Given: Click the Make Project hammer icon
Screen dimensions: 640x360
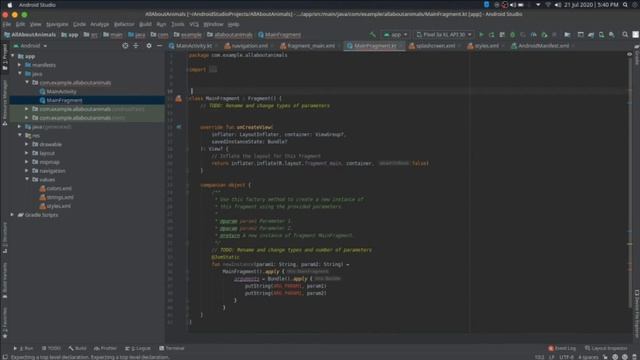Looking at the screenshot, I should 372,35.
